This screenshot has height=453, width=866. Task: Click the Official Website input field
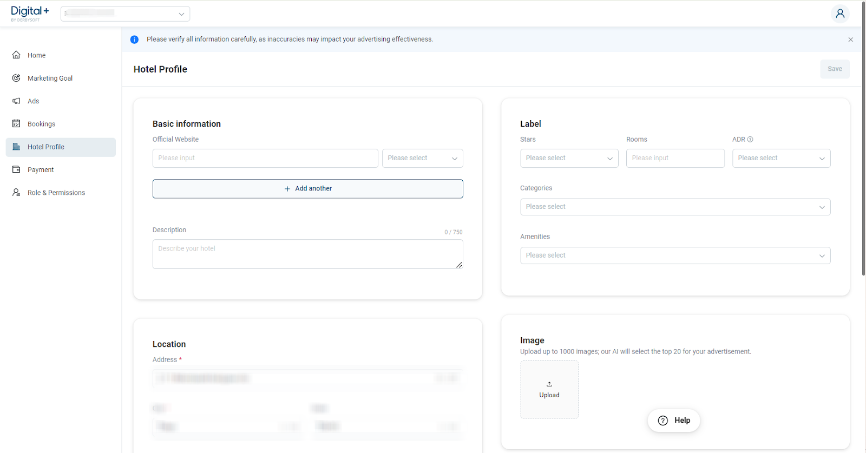tap(265, 158)
